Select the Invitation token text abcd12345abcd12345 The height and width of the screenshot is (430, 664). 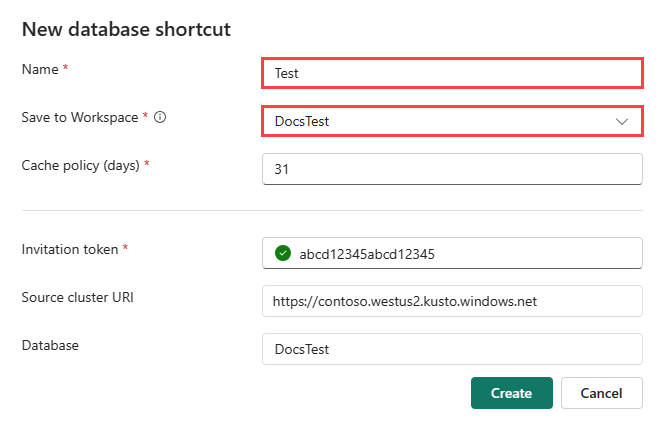pos(367,254)
